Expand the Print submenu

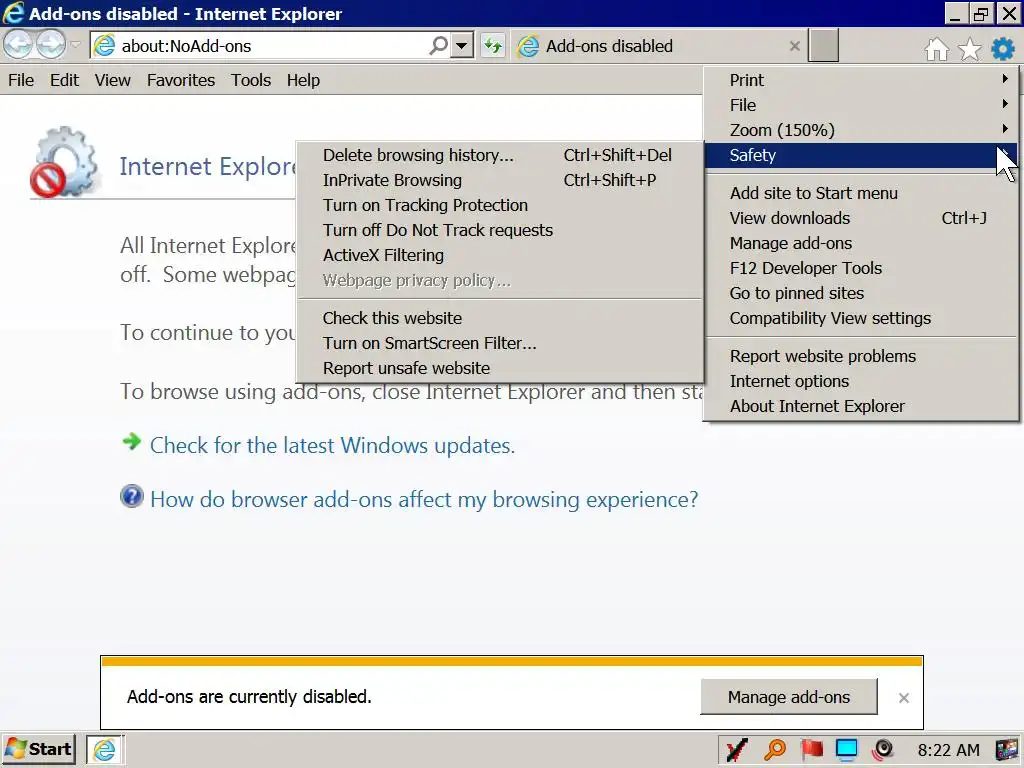[x=861, y=80]
